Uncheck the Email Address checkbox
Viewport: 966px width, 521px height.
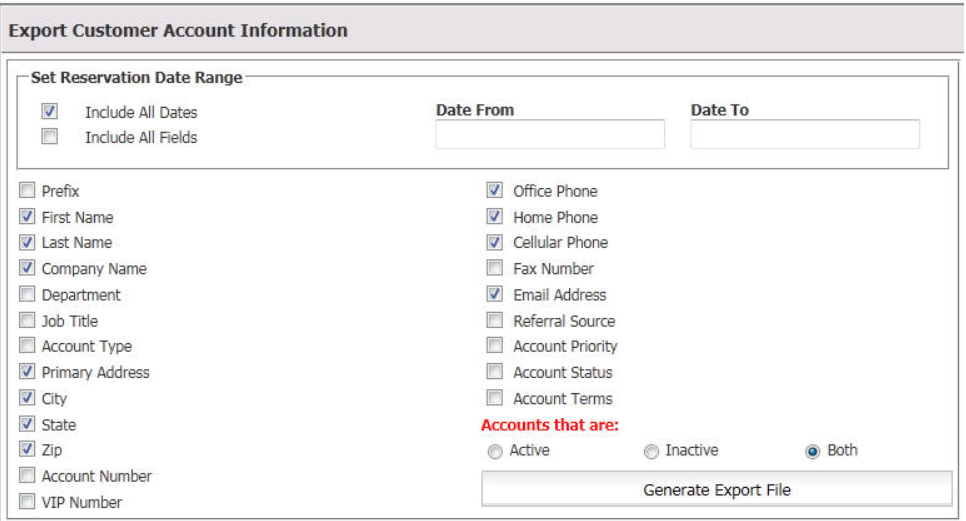pos(494,295)
